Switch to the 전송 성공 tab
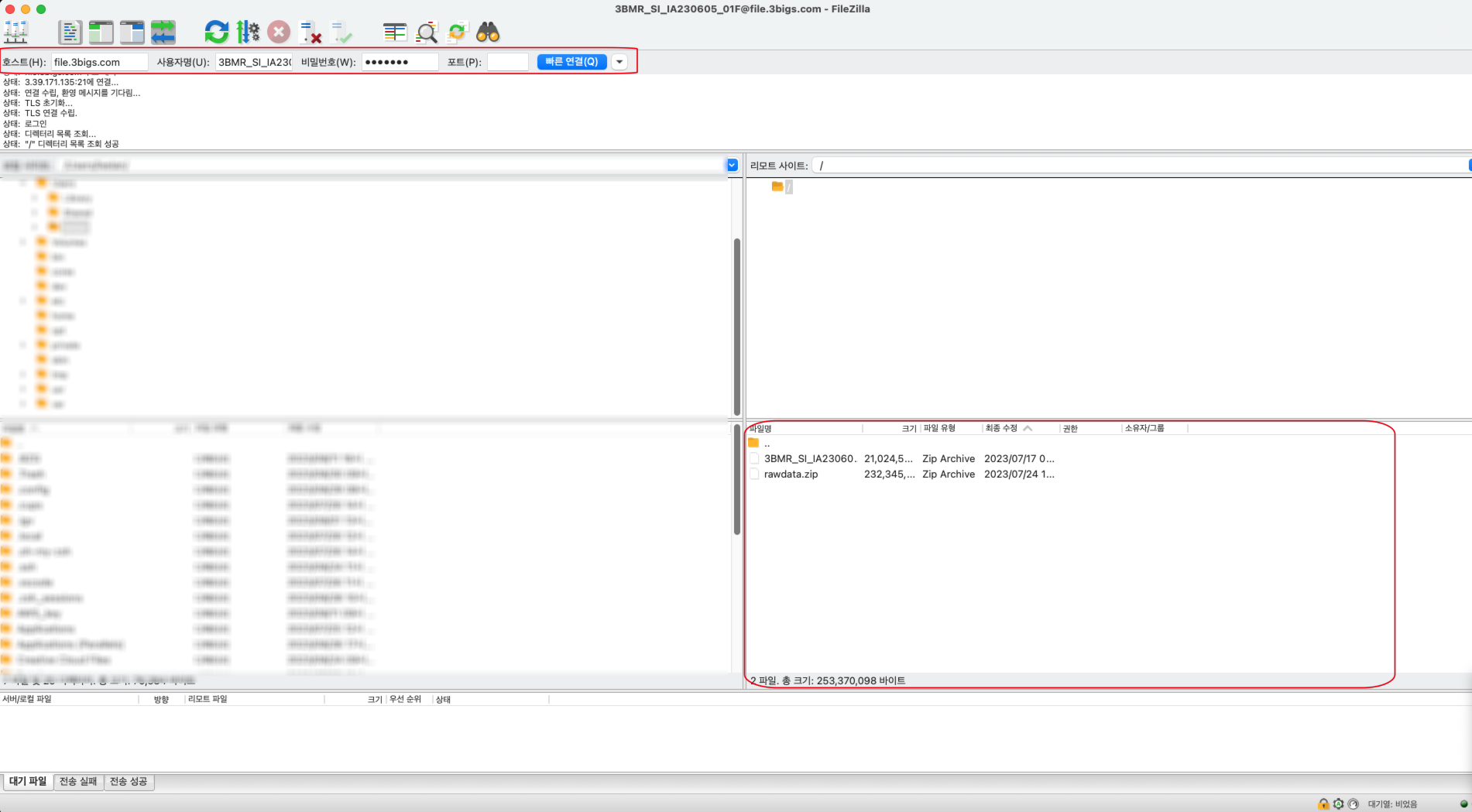Image resolution: width=1472 pixels, height=812 pixels. coord(129,782)
